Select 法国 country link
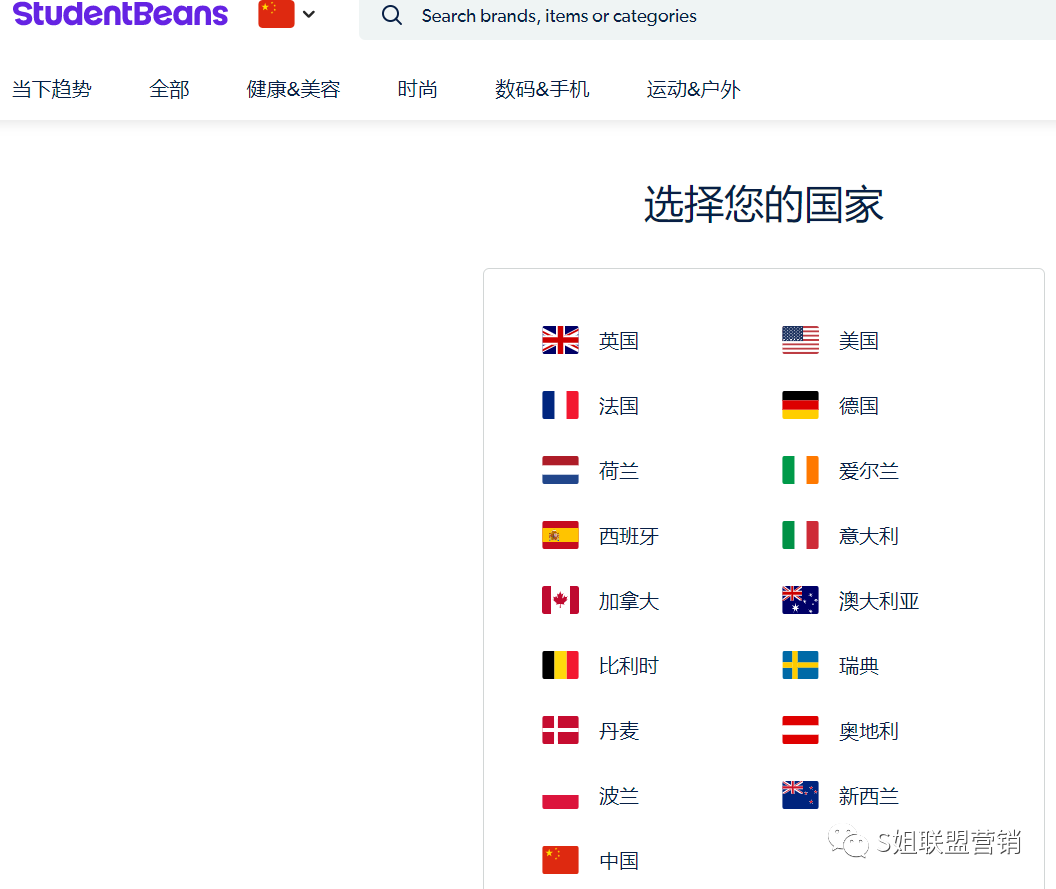This screenshot has width=1056, height=889. (619, 406)
